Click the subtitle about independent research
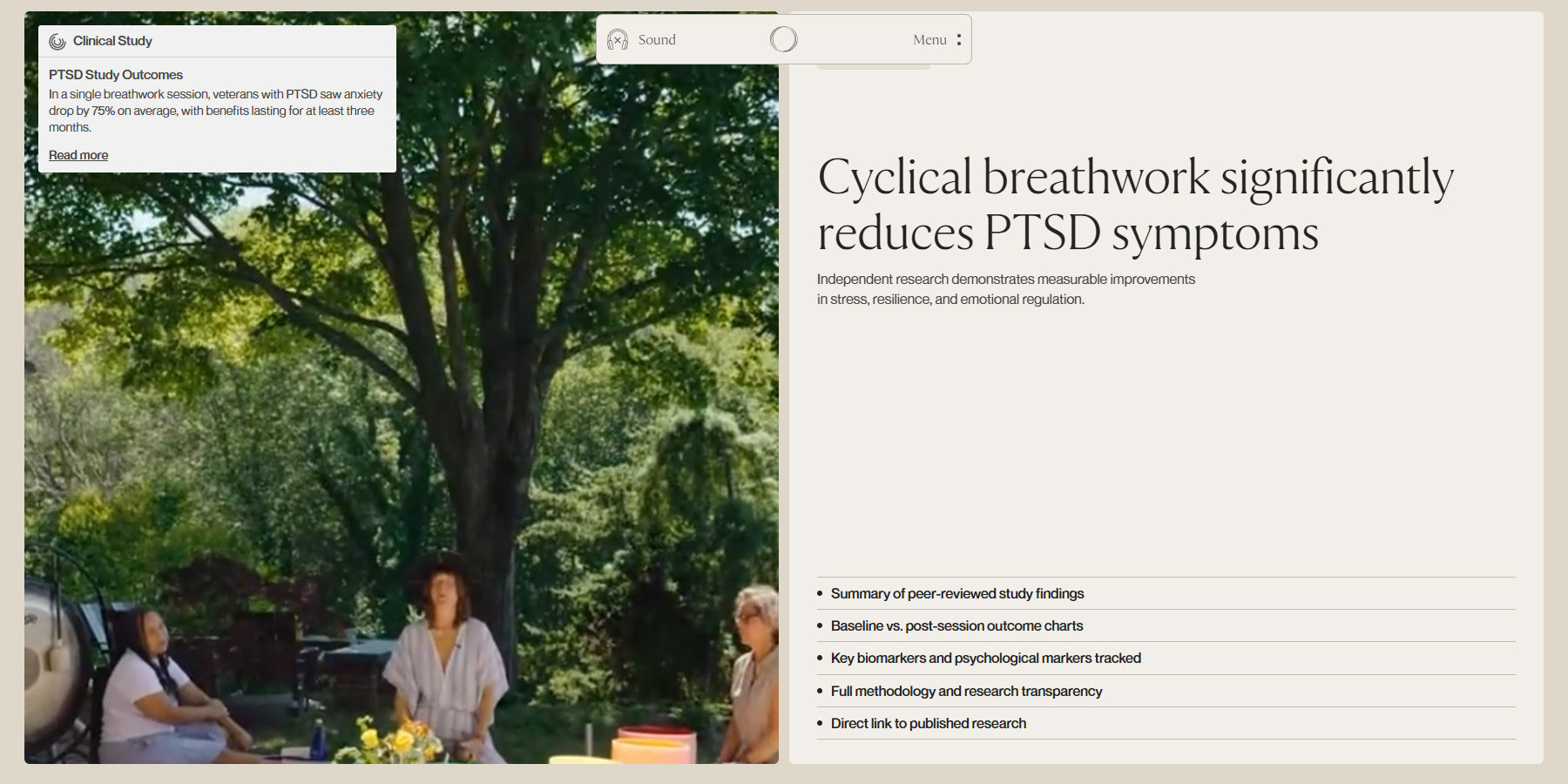Viewport: 1568px width, 784px height. pos(1004,288)
